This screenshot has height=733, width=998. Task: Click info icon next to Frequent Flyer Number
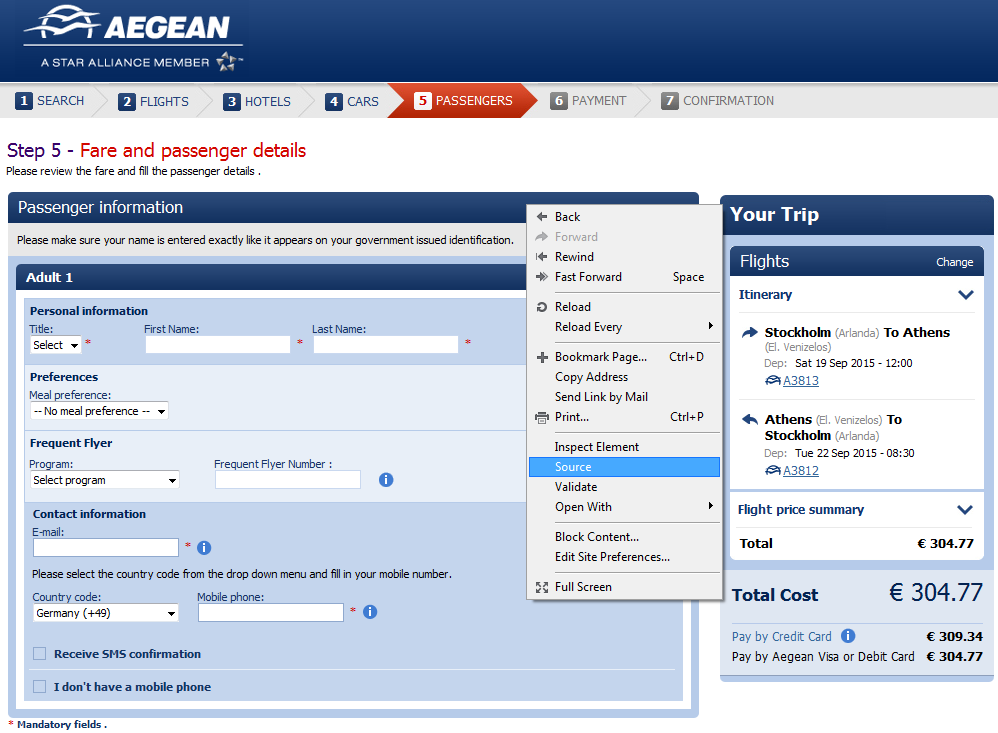point(386,480)
